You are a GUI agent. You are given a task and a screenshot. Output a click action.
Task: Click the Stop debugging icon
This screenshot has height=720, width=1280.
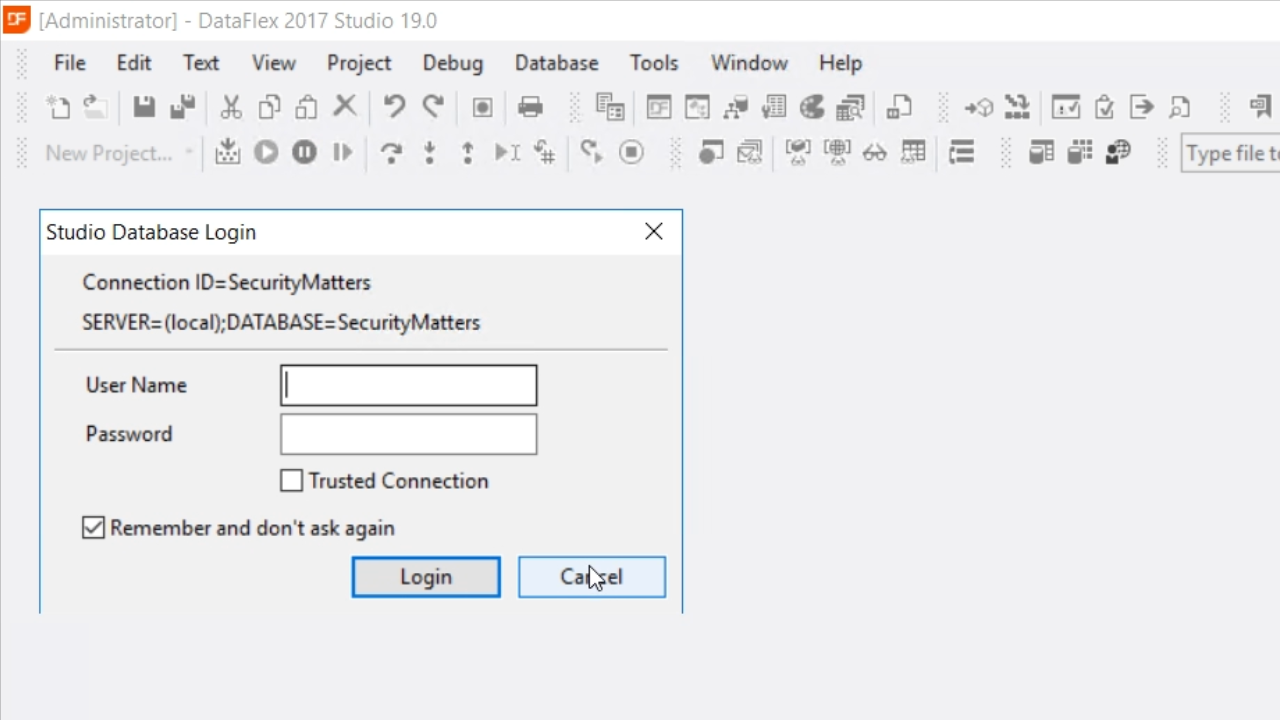(x=631, y=152)
